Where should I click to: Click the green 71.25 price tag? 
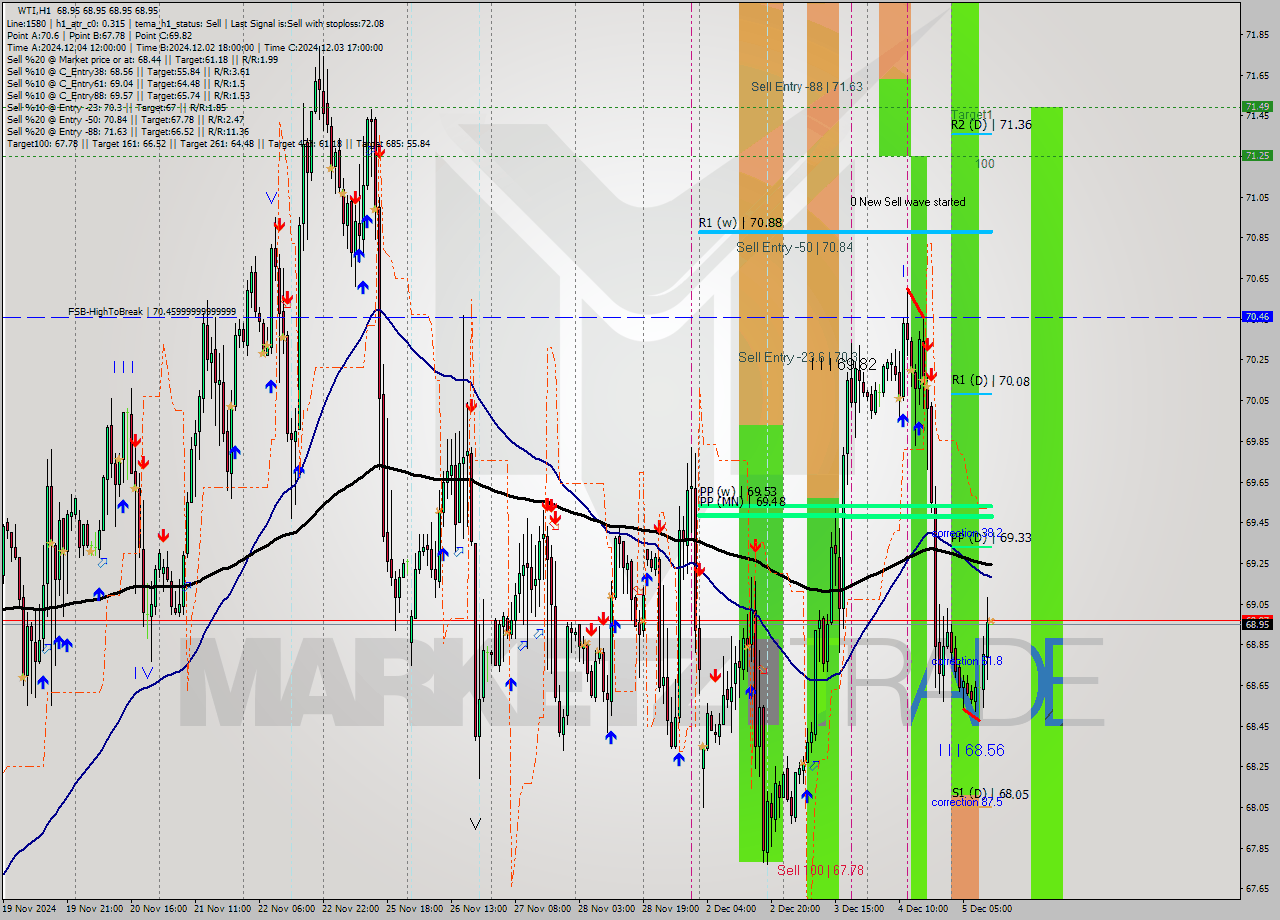tap(1257, 156)
